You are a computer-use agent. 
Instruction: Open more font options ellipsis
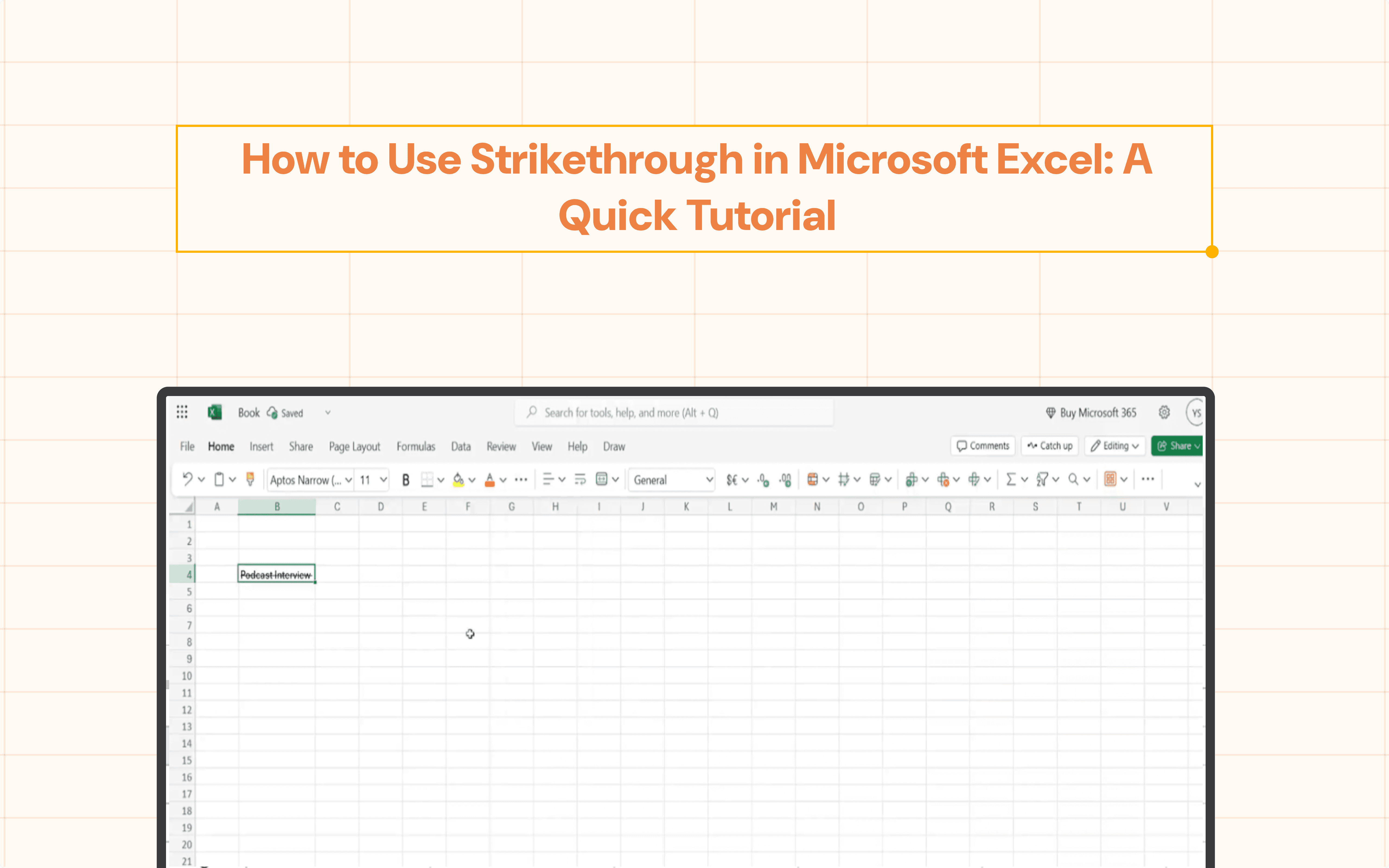(x=521, y=479)
